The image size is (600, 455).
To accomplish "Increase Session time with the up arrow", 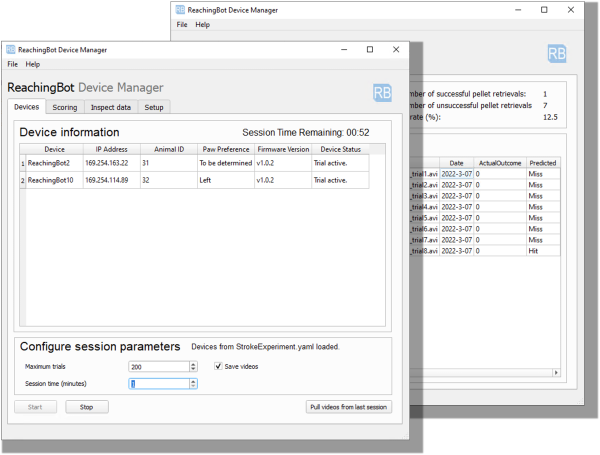I will (193, 380).
